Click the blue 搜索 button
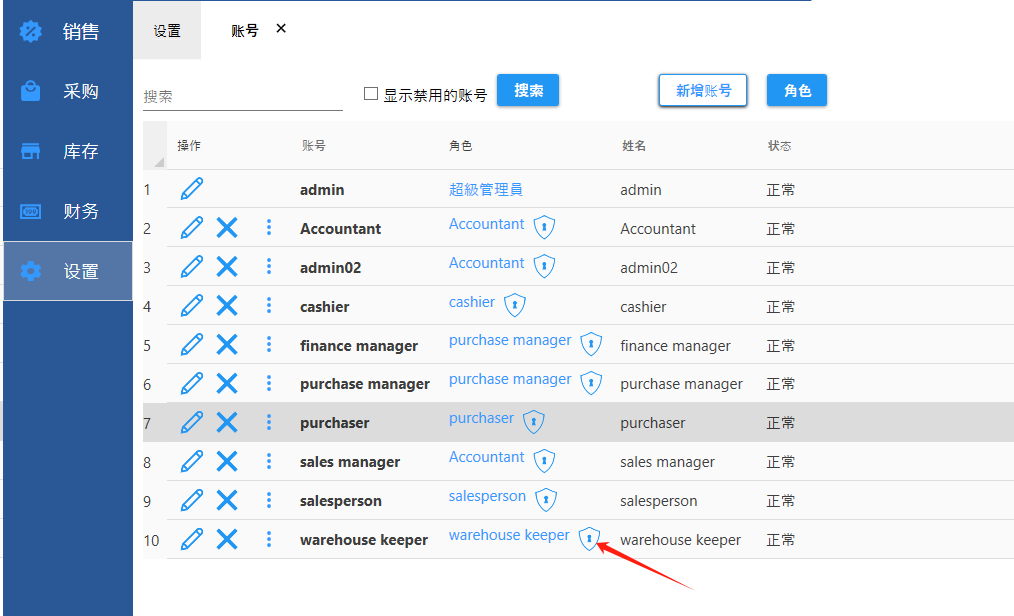 coord(528,90)
